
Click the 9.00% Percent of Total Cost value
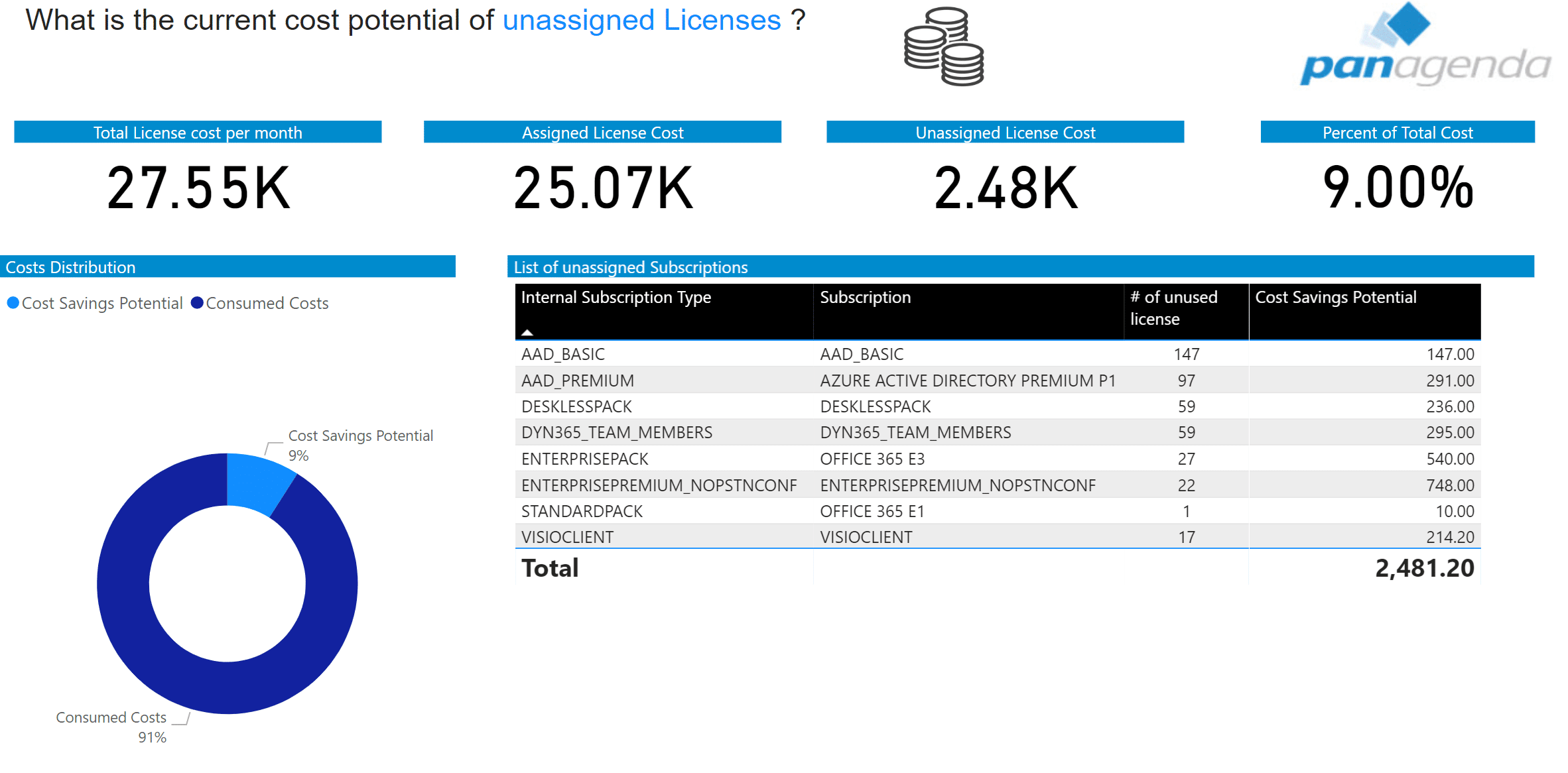(x=1398, y=188)
